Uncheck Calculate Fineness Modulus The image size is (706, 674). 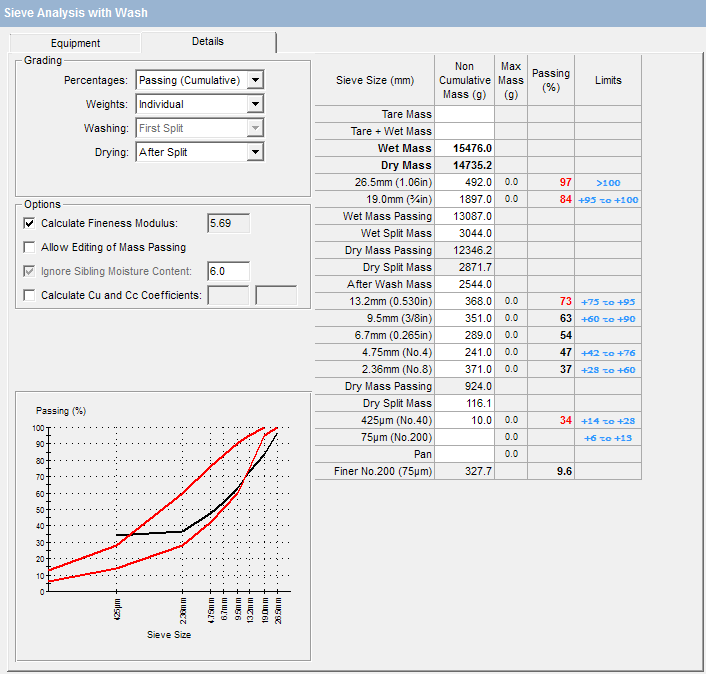pyautogui.click(x=29, y=223)
